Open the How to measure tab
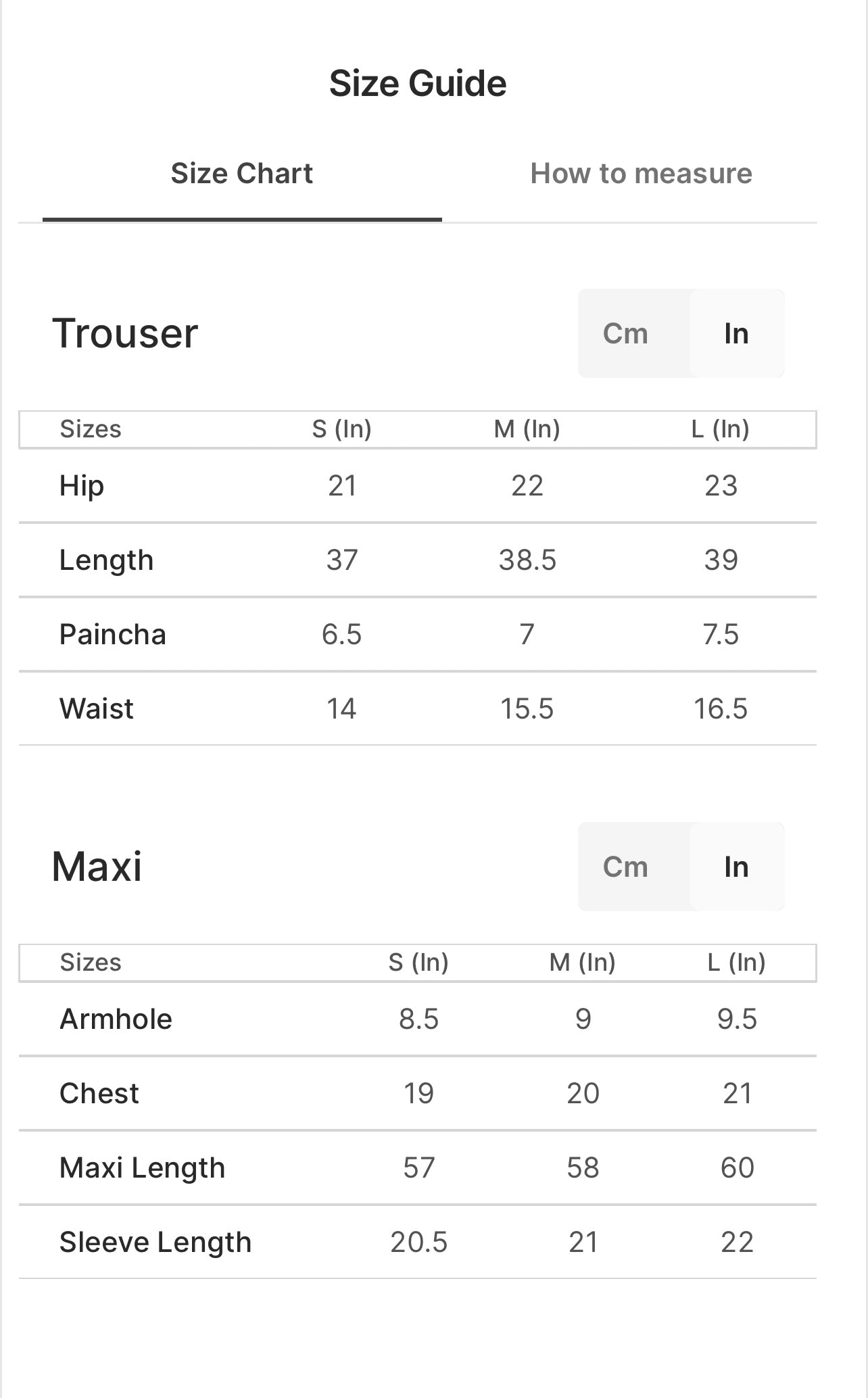The height and width of the screenshot is (1398, 868). 641,174
